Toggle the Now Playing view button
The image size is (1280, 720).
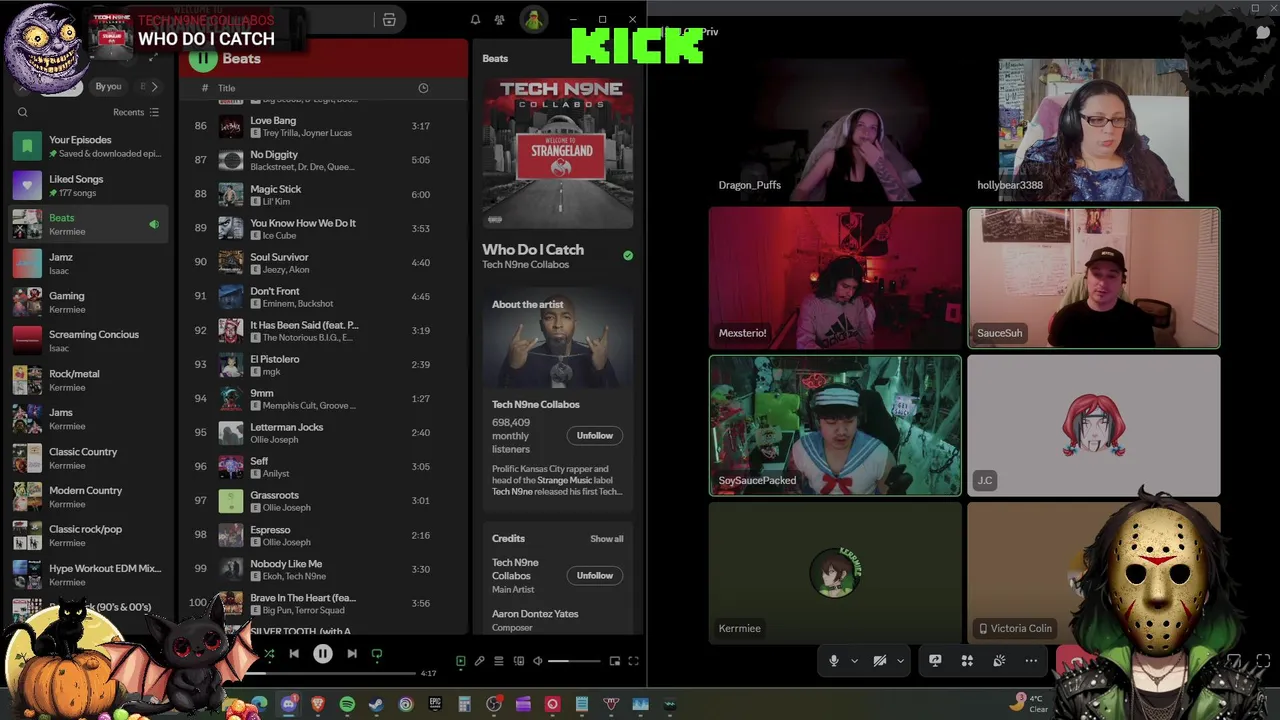[460, 661]
